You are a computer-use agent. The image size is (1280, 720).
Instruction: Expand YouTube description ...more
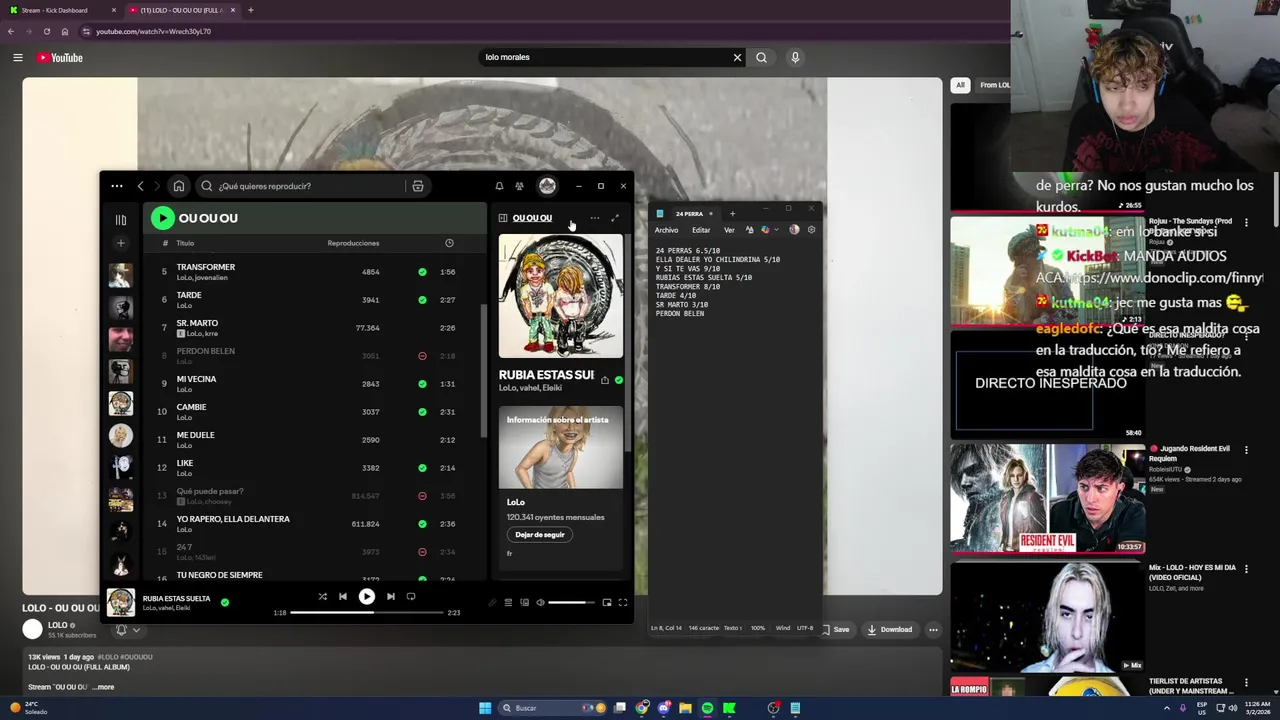click(x=104, y=687)
